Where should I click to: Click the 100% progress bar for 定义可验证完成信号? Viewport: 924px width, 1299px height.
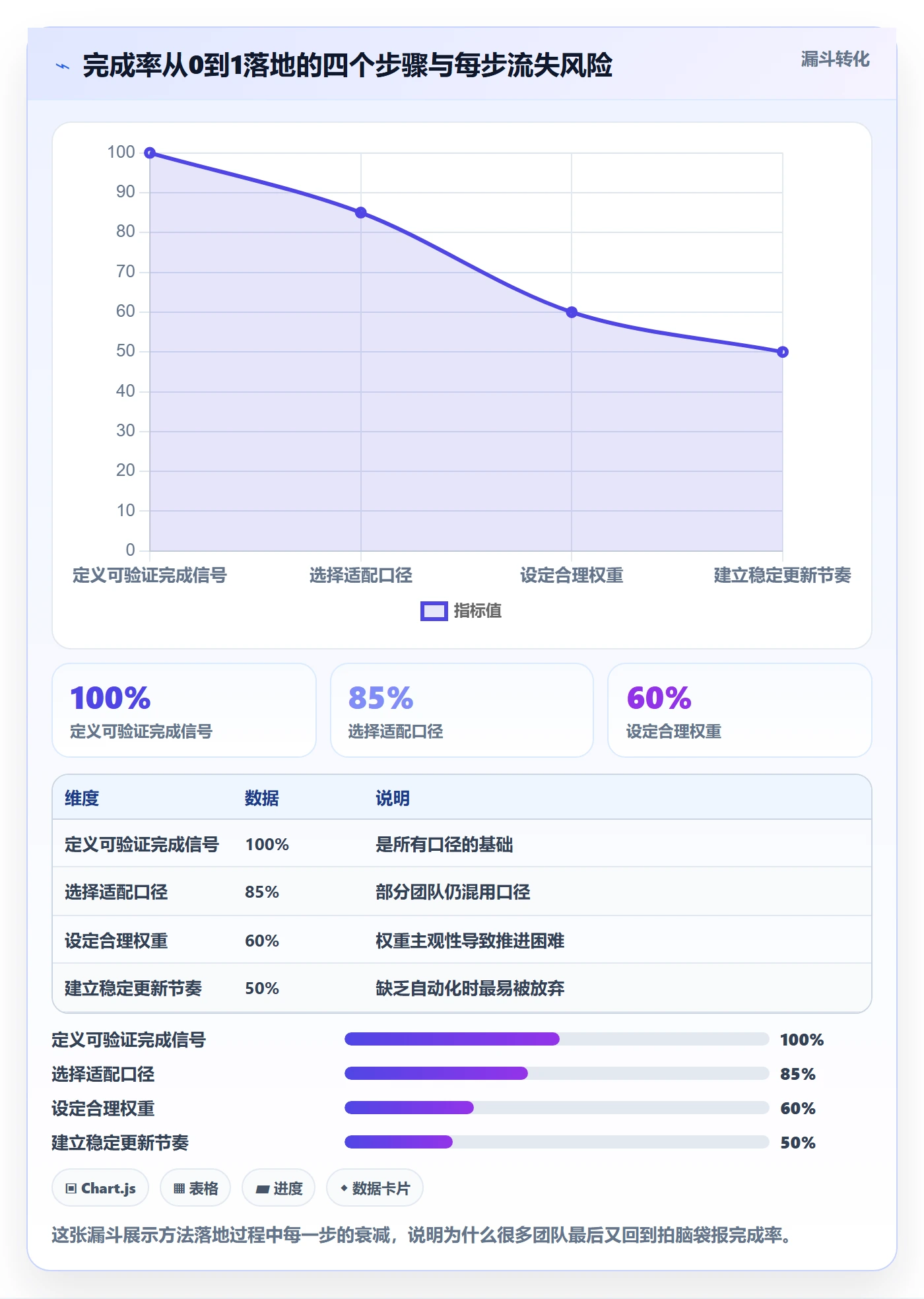coord(557,1039)
